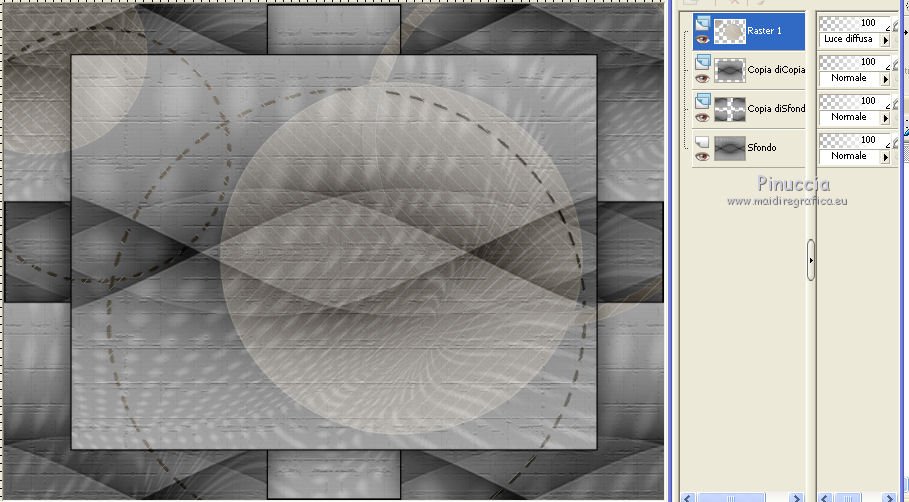This screenshot has height=502, width=909.
Task: Click the Normale blend mode field of Copia diCopia
Action: (850, 78)
